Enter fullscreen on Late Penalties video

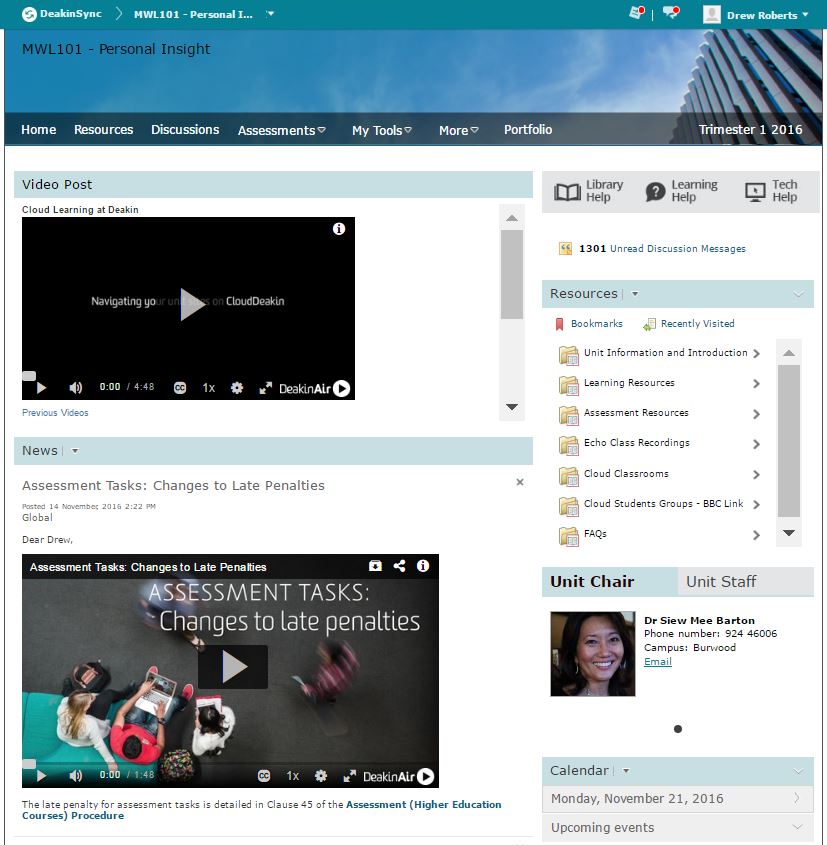click(350, 776)
